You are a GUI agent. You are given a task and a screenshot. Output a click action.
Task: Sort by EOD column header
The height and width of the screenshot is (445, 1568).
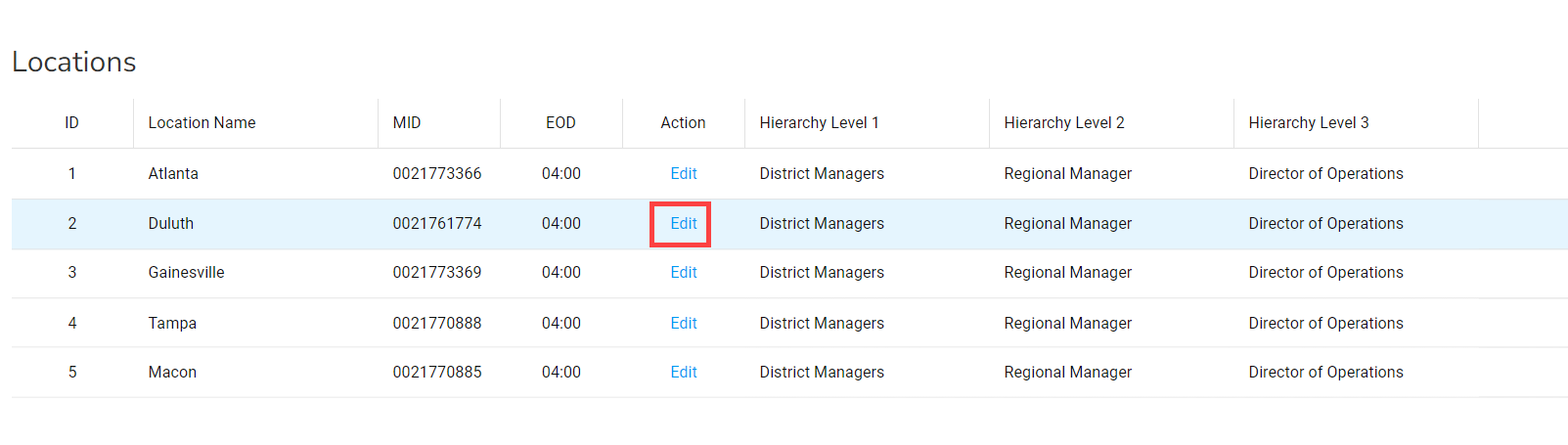click(560, 123)
